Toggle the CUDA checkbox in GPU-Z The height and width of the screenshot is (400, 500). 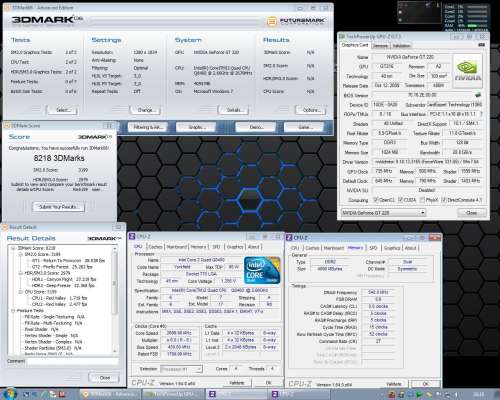click(x=400, y=200)
